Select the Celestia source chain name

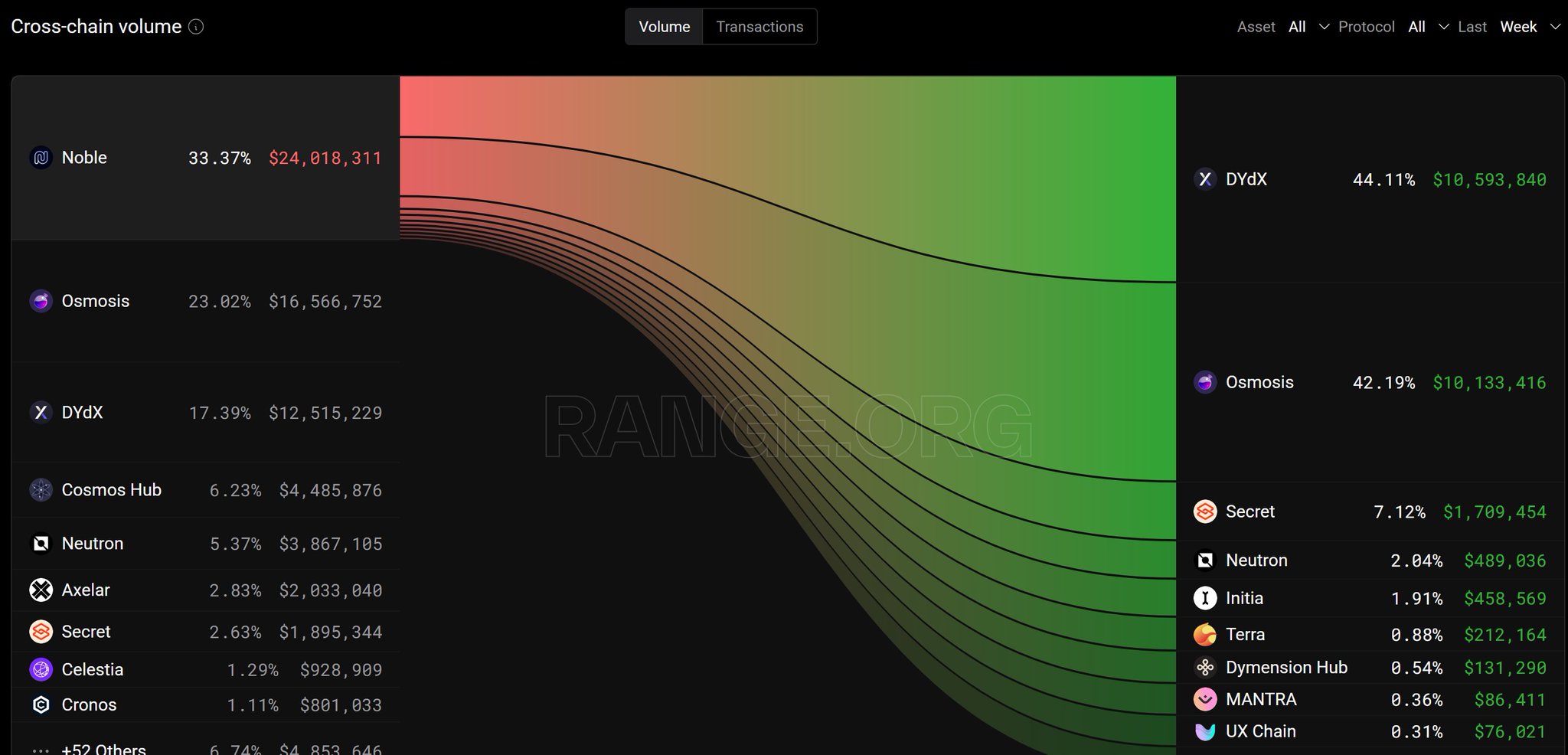[93, 669]
